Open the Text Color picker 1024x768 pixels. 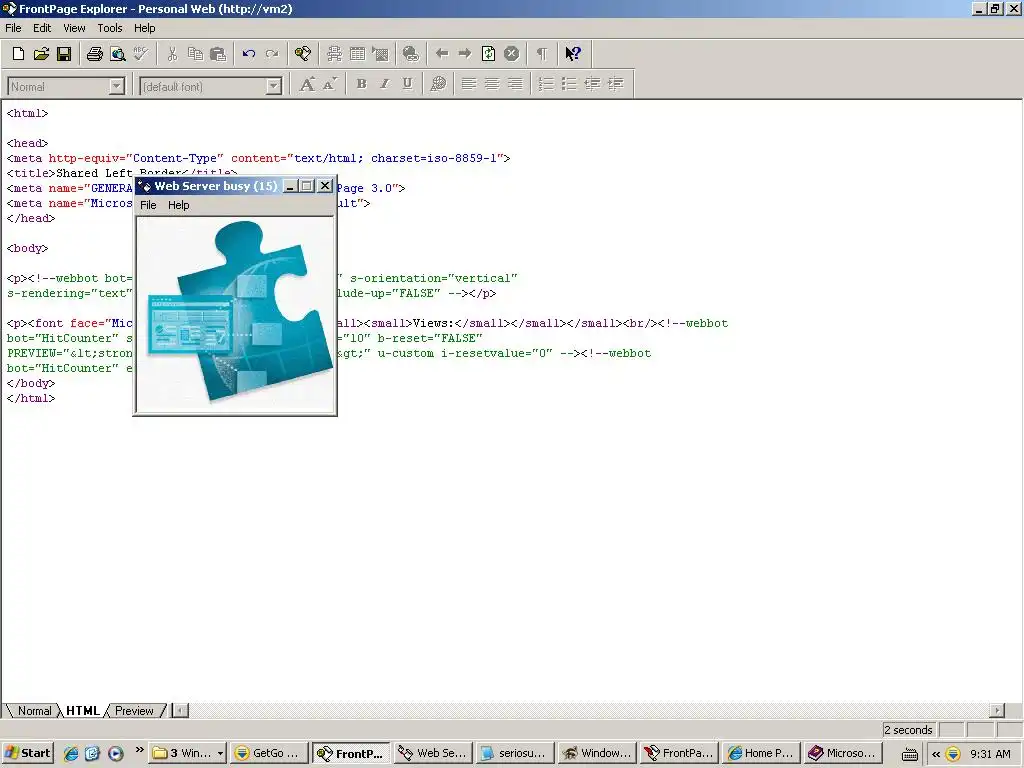point(438,84)
